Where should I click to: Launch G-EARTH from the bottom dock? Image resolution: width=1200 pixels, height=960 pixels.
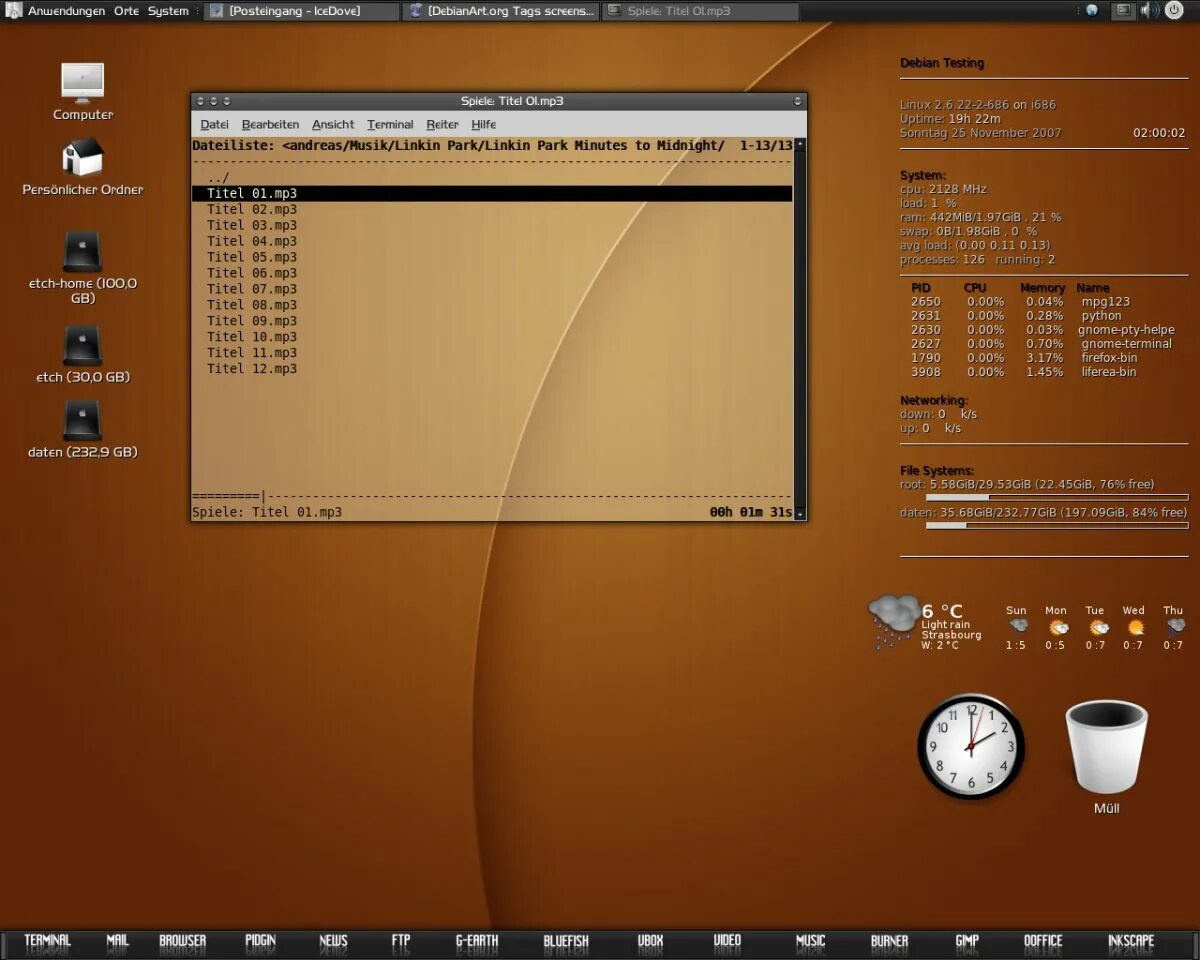[476, 941]
